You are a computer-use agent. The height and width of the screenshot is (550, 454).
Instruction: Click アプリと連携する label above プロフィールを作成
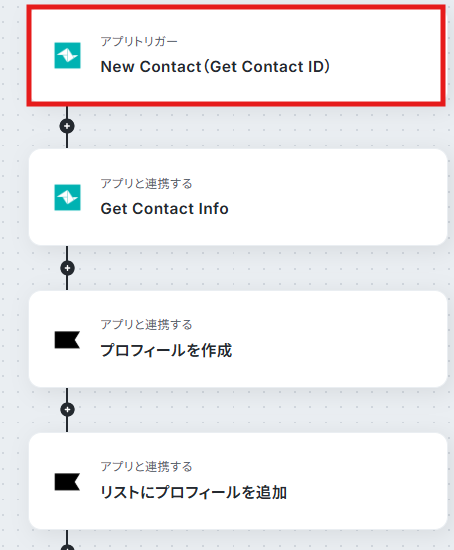[x=146, y=324]
